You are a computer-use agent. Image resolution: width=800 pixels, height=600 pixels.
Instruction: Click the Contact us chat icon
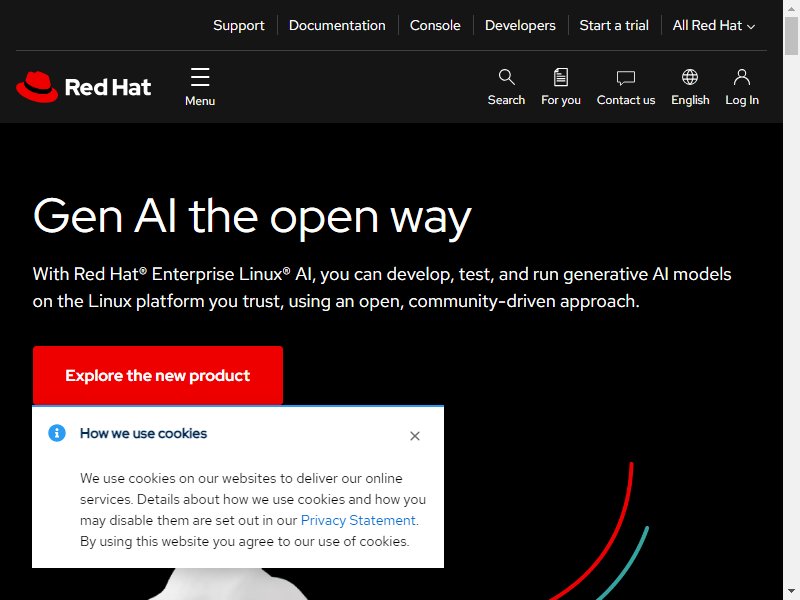pyautogui.click(x=626, y=78)
